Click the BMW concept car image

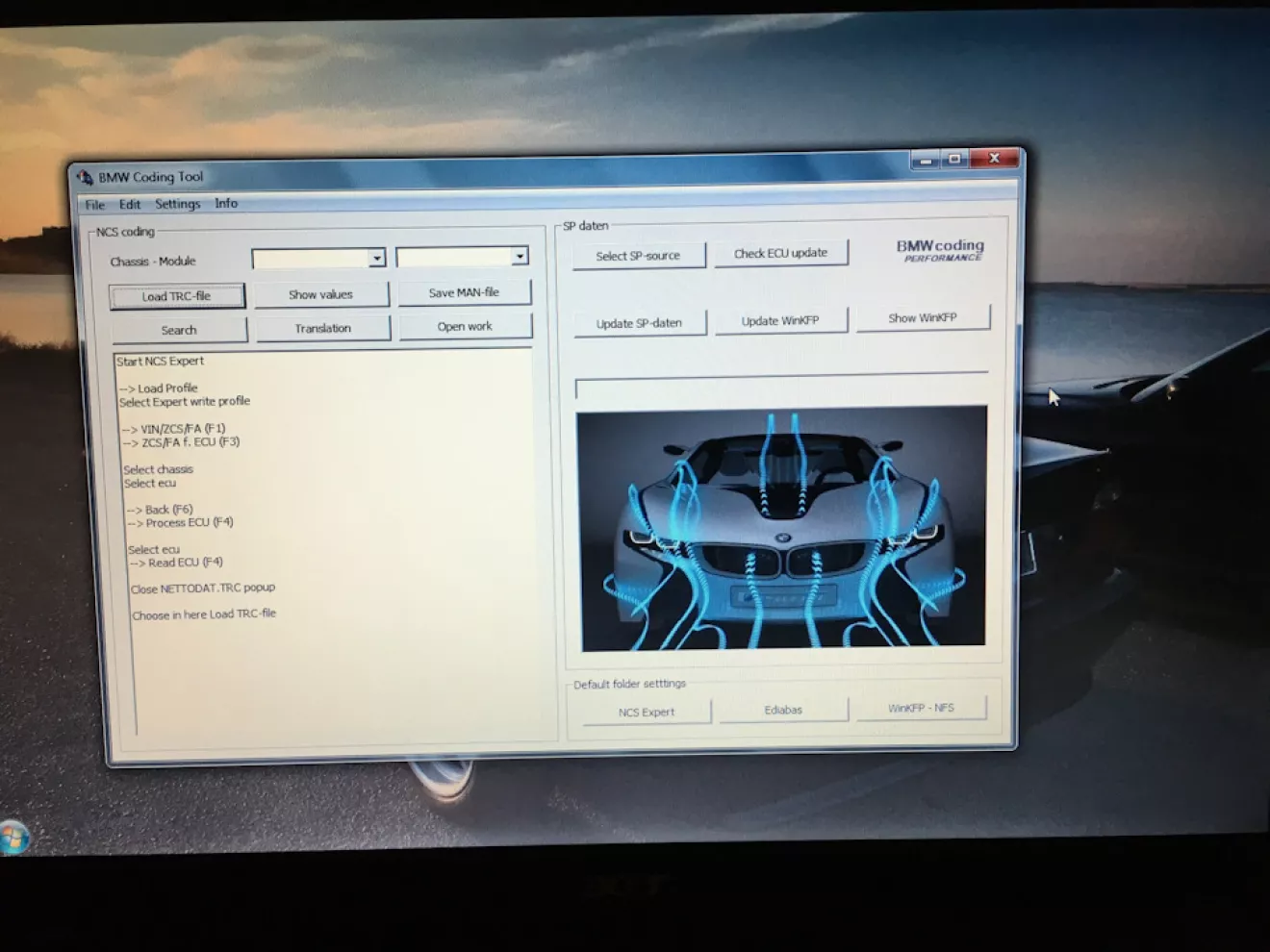point(781,527)
